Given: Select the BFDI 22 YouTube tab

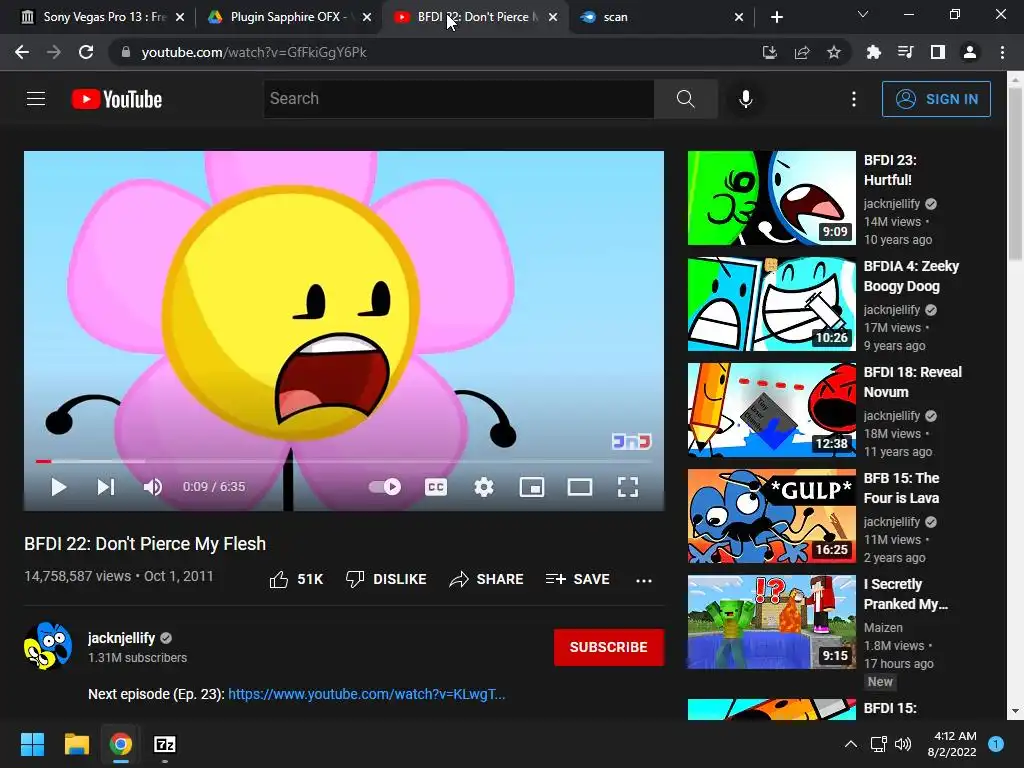Looking at the screenshot, I should [x=475, y=17].
